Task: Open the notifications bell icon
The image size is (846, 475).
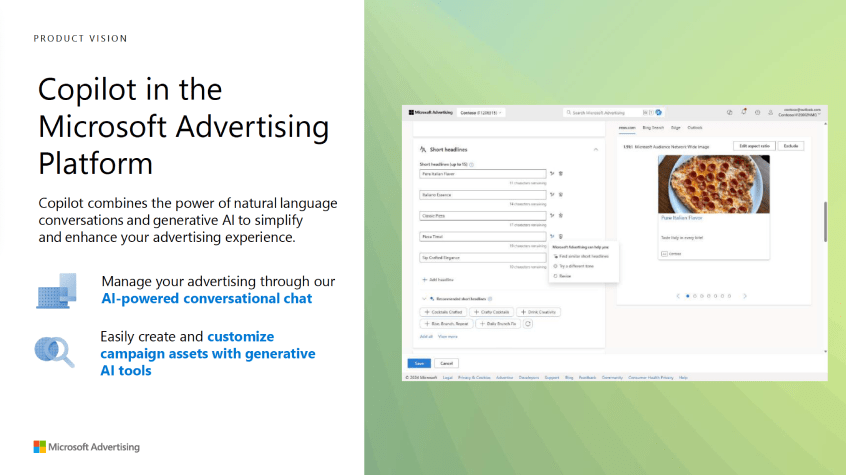Action: tap(743, 112)
